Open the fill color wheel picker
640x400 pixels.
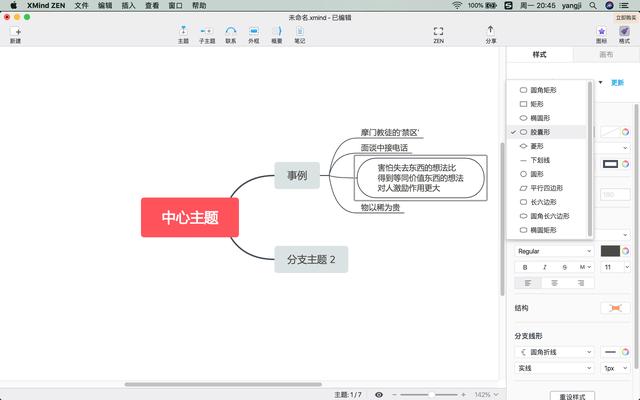pyautogui.click(x=625, y=132)
